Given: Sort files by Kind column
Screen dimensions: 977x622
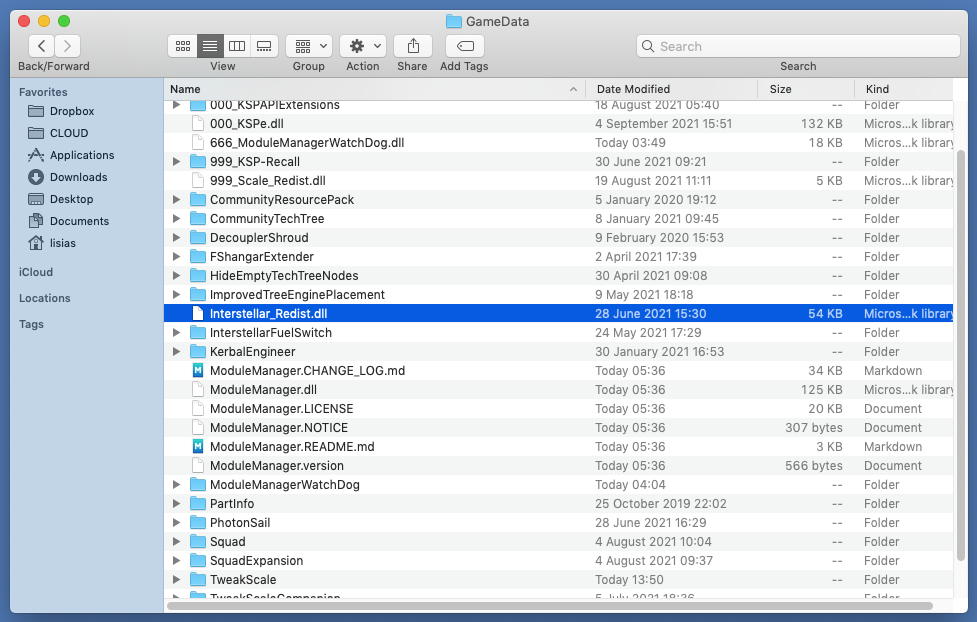Looking at the screenshot, I should (904, 89).
